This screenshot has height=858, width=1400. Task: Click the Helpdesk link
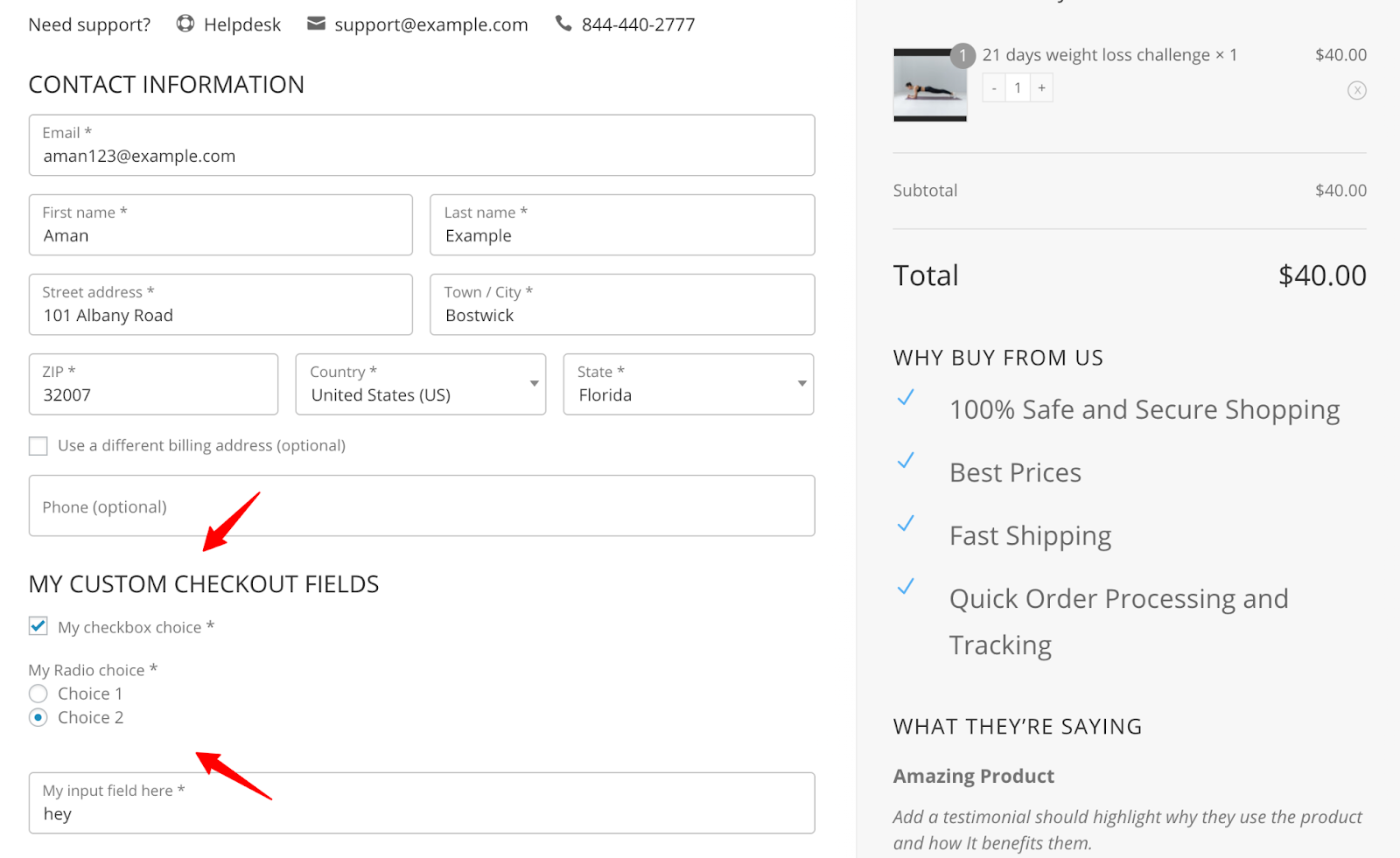[x=241, y=24]
